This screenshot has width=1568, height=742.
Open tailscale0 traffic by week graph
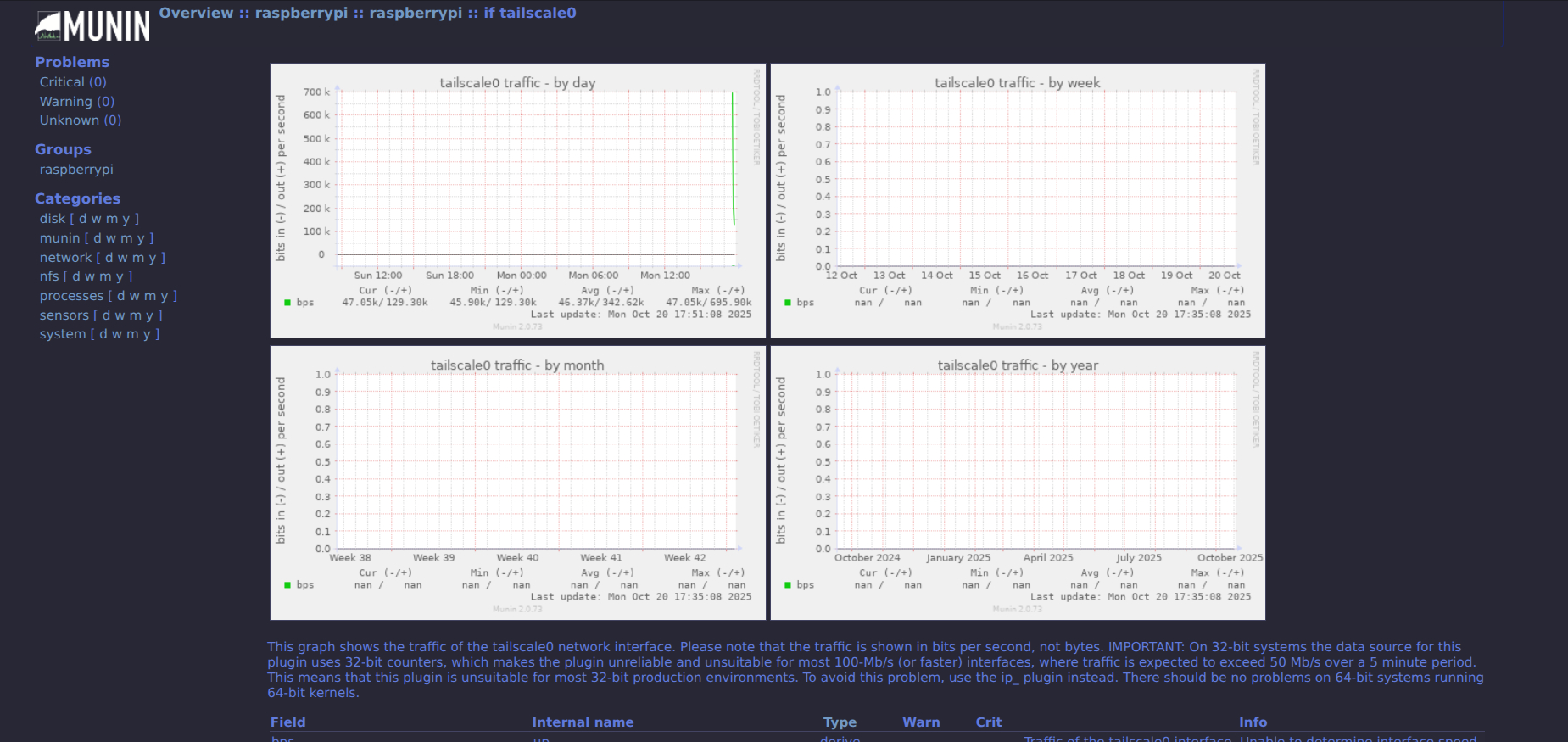(1018, 200)
